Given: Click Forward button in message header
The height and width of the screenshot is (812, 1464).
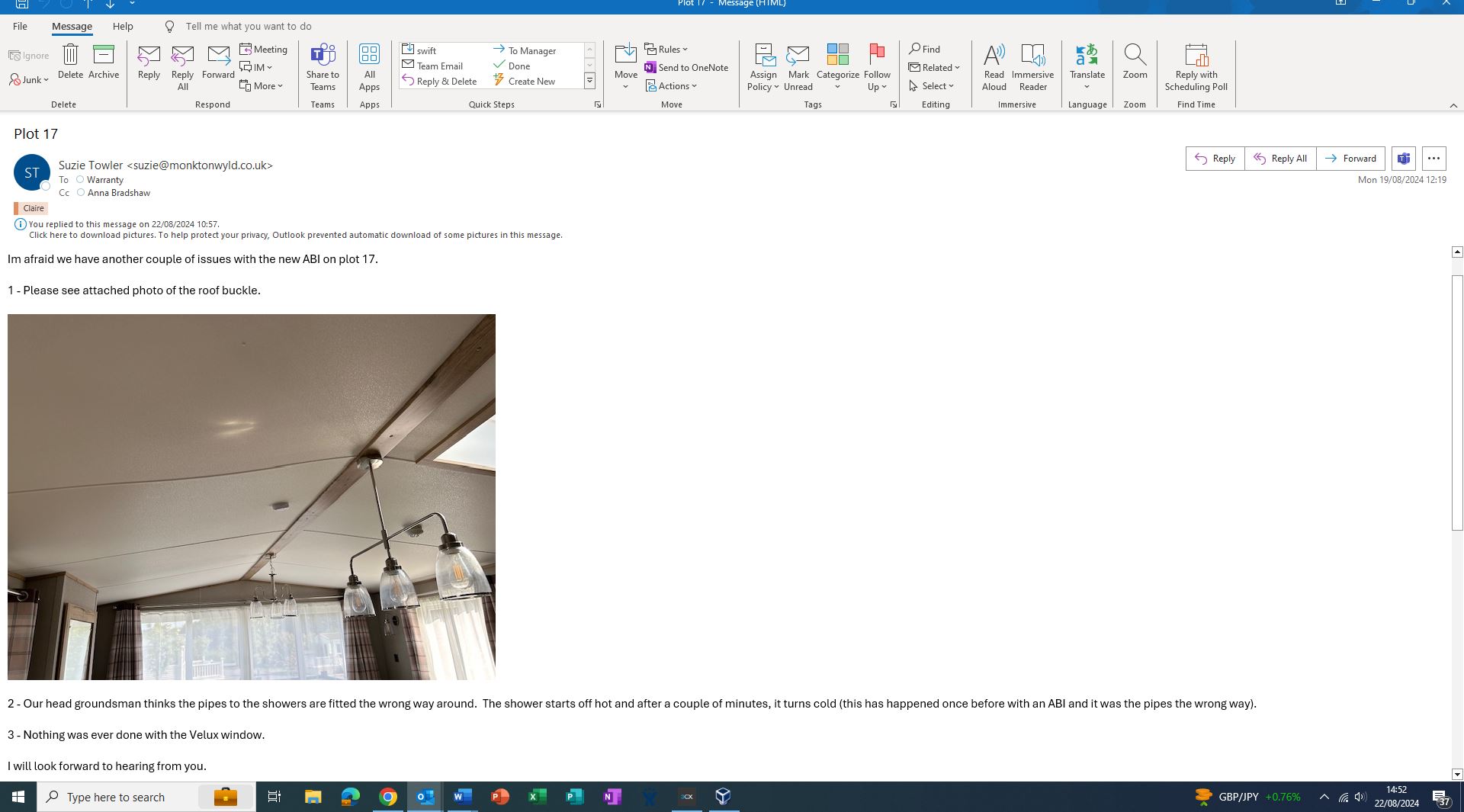Looking at the screenshot, I should pyautogui.click(x=1350, y=159).
